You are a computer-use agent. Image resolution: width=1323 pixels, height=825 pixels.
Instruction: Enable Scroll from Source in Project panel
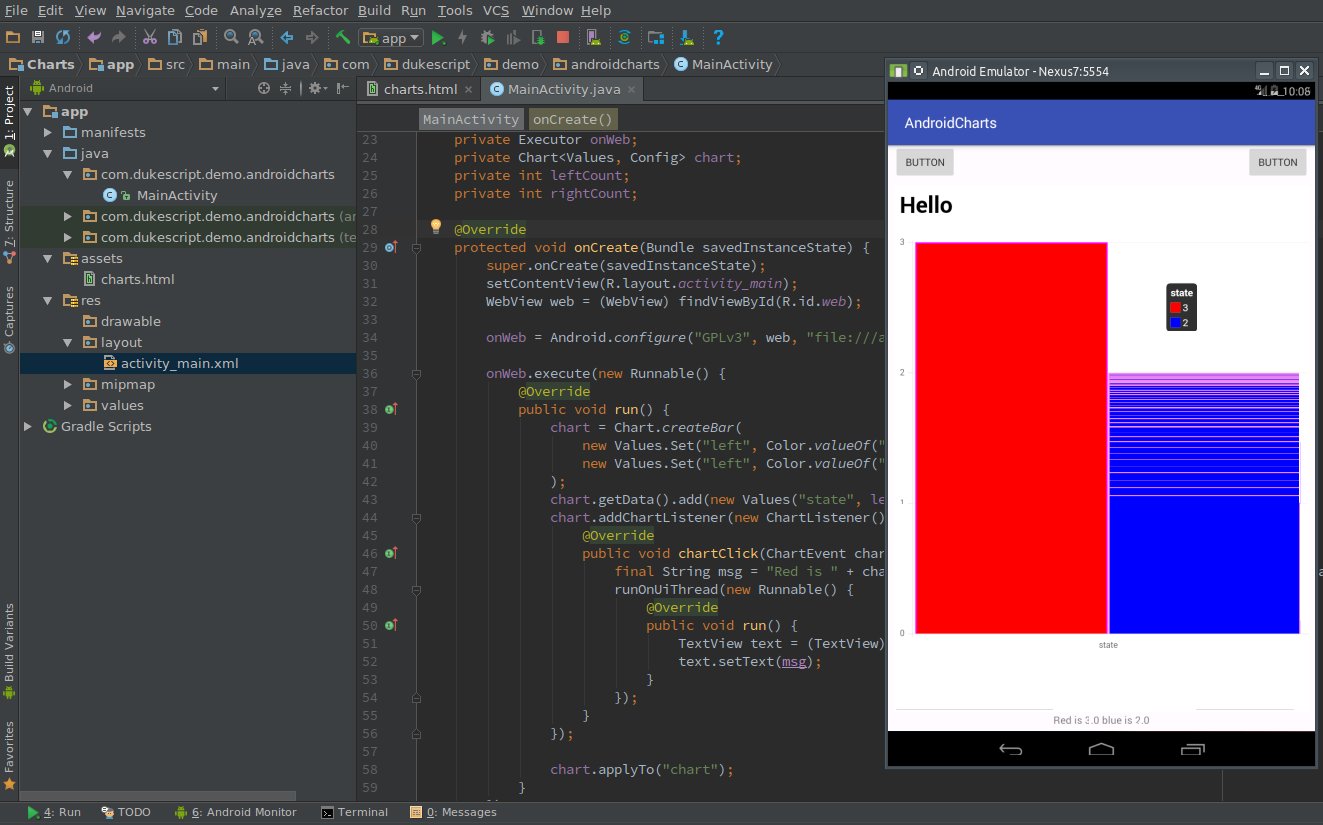(x=264, y=88)
